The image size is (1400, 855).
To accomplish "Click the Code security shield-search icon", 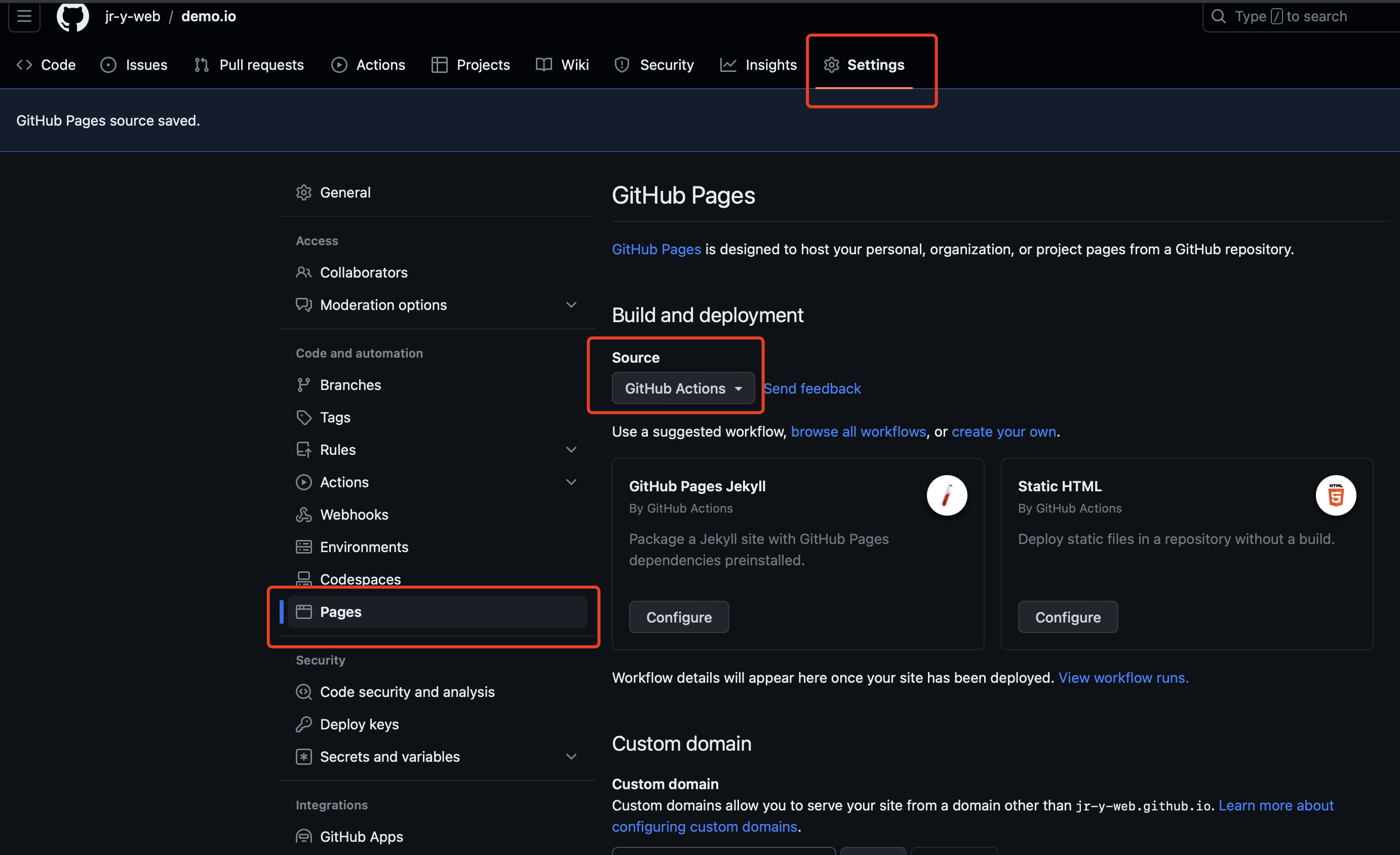I will [303, 691].
